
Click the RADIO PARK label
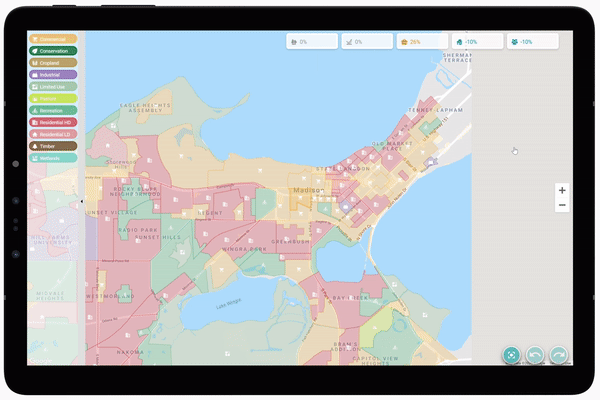click(138, 230)
